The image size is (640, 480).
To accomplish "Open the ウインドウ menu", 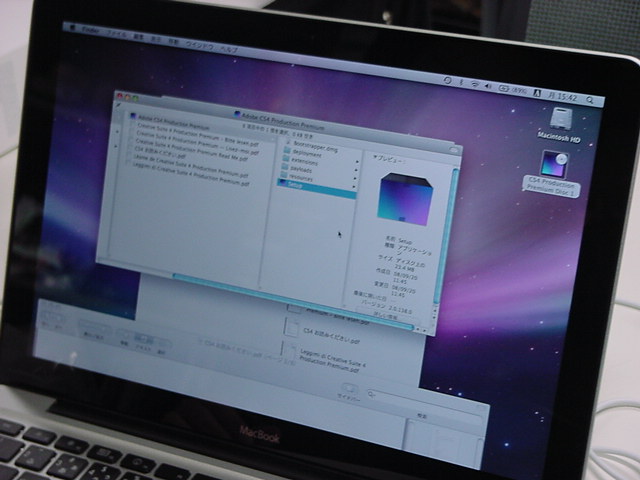I will [x=199, y=45].
